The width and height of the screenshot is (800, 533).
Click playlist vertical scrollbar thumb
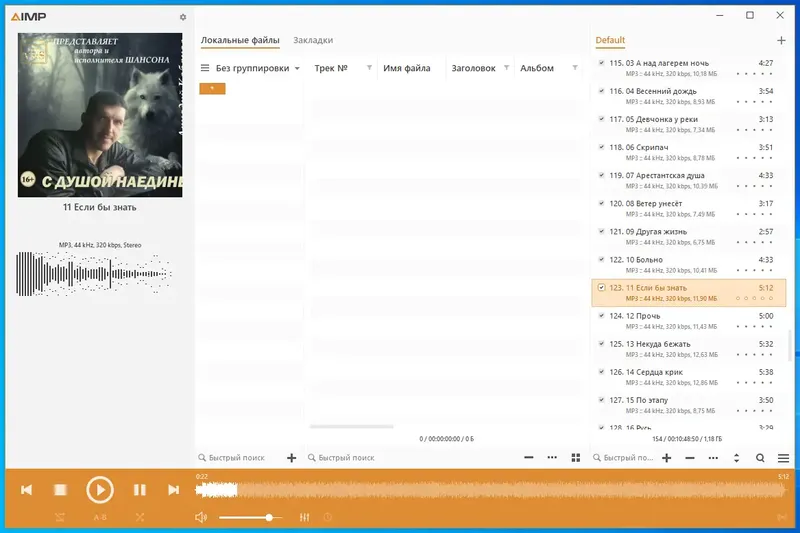click(x=790, y=345)
